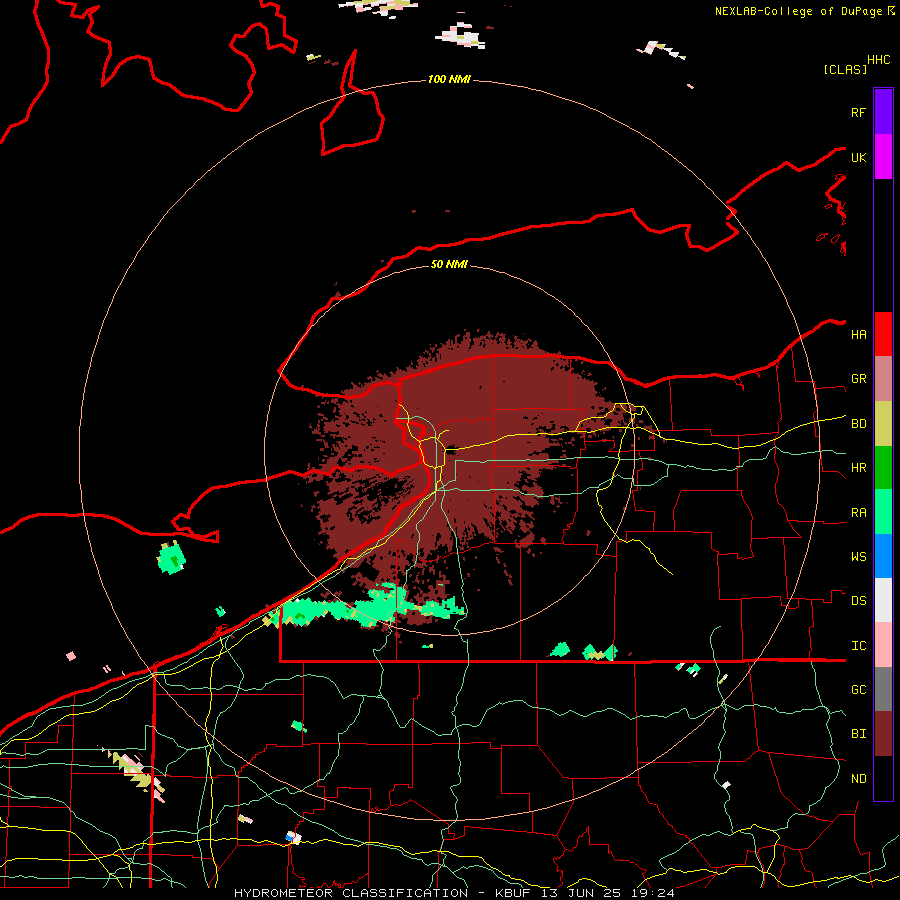The image size is (900, 900).
Task: Select the GR legend color block
Action: [x=883, y=379]
